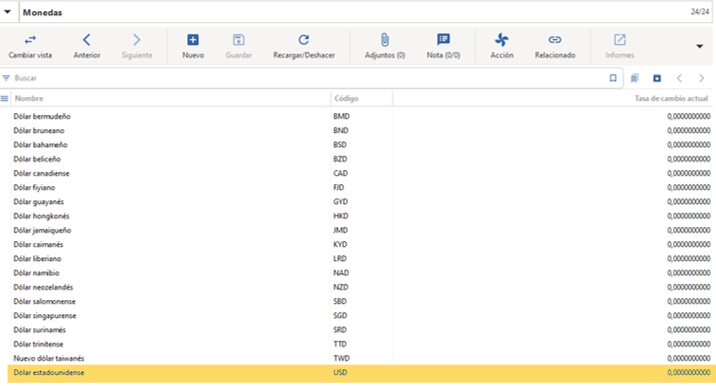Click the exchange rate value in the USD row

tap(689, 372)
